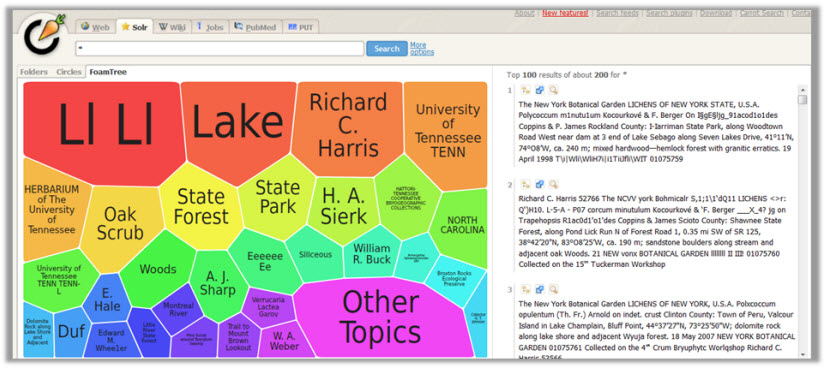Select the 'Woods' green cluster
Viewport: 824px width, 368px height.
tap(157, 269)
